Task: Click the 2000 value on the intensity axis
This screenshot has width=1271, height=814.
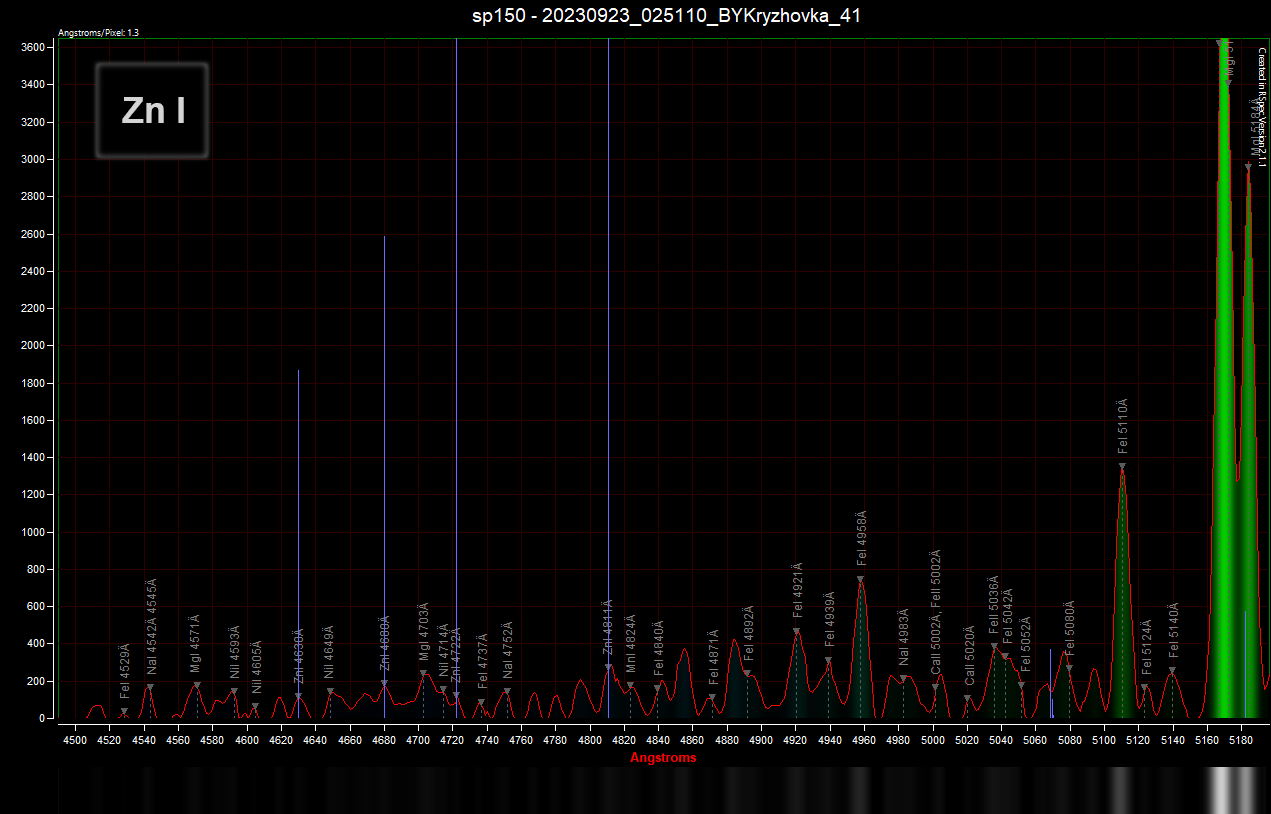Action: (x=31, y=346)
